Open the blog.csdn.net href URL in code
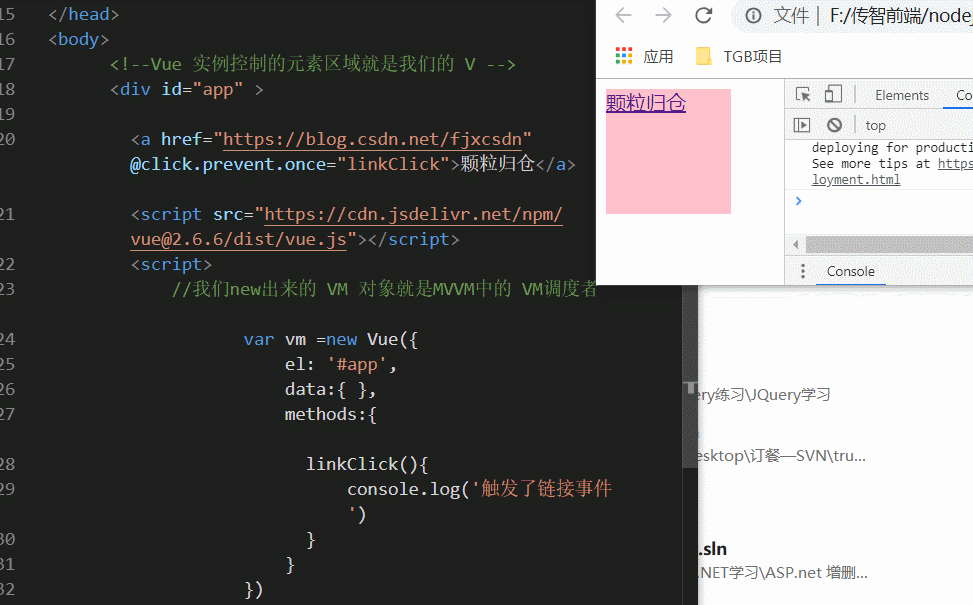Image resolution: width=973 pixels, height=605 pixels. [x=372, y=139]
